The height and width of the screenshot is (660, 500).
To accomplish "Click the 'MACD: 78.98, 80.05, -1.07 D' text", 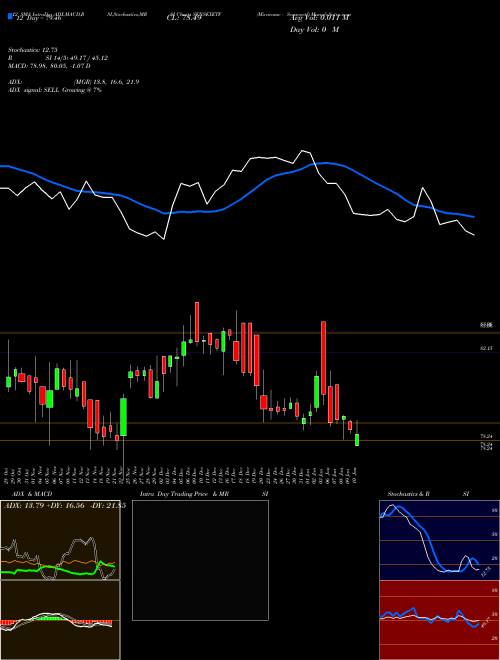I will 49,66.
